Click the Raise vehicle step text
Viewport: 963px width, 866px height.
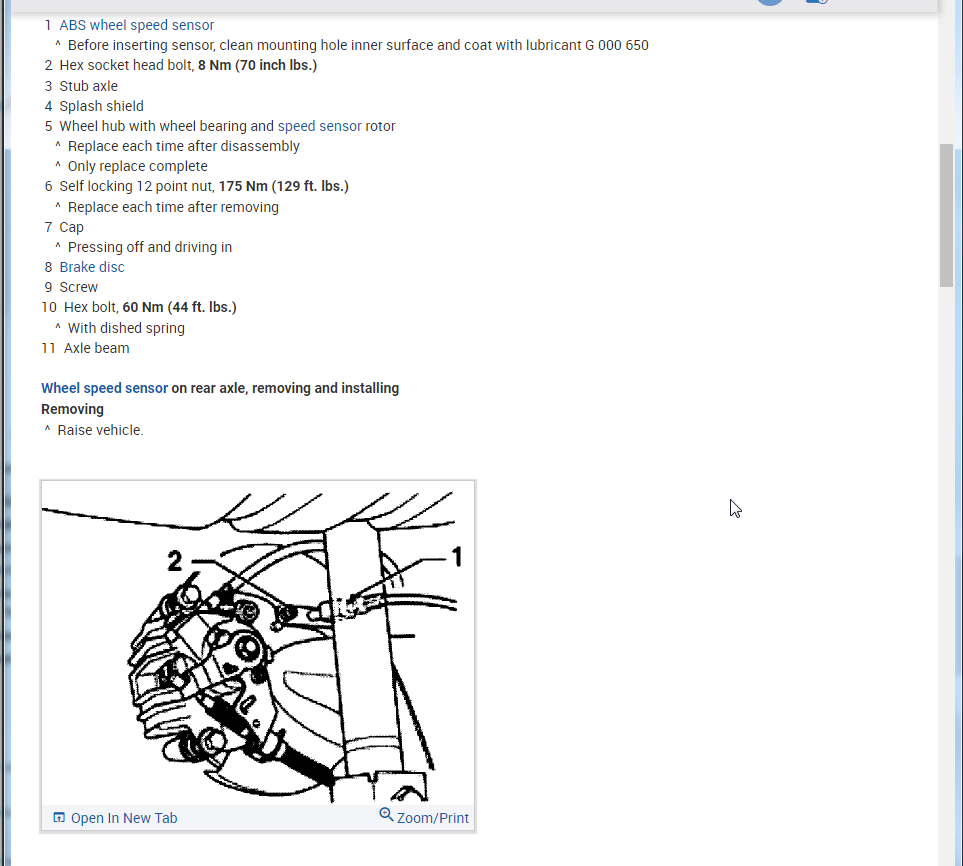click(100, 430)
